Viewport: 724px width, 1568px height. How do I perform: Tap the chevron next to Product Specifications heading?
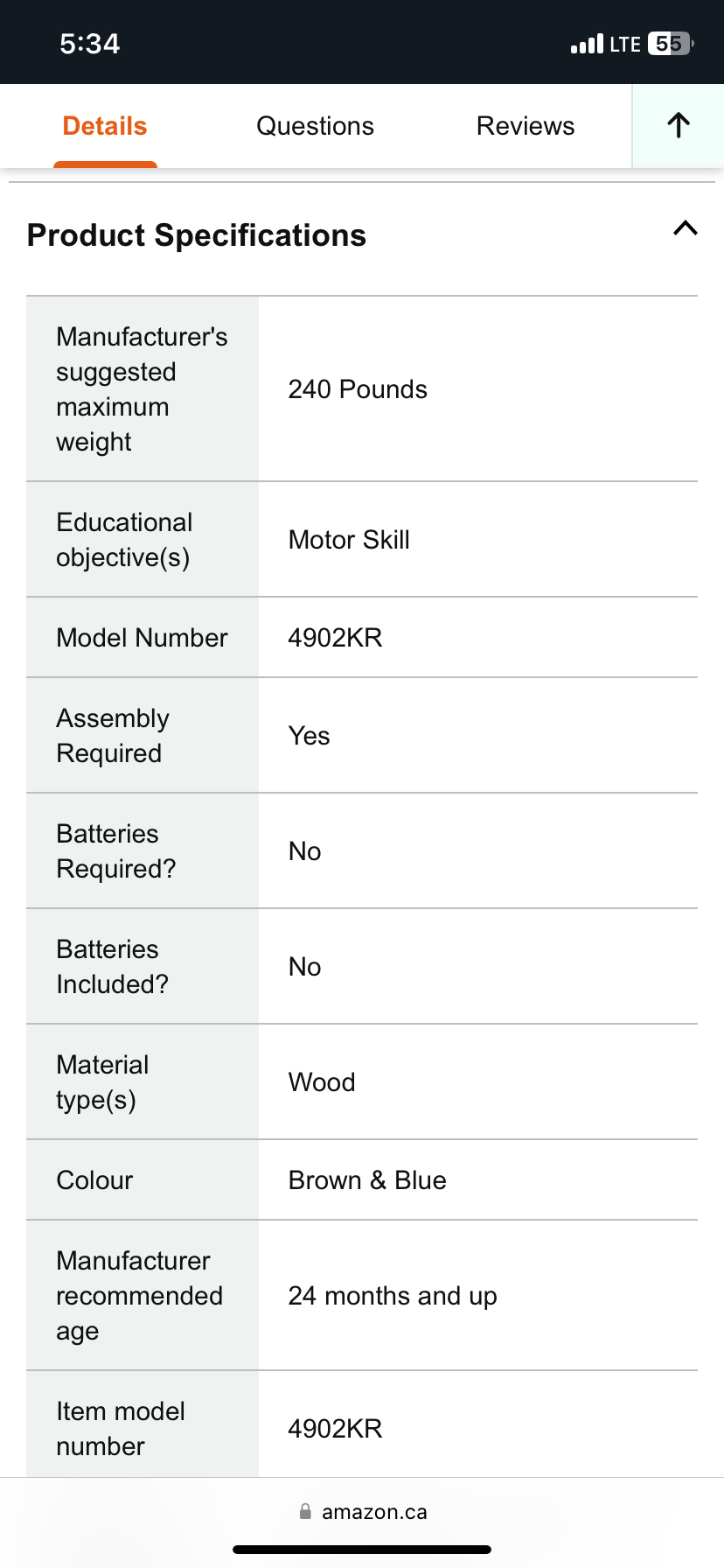pyautogui.click(x=686, y=229)
